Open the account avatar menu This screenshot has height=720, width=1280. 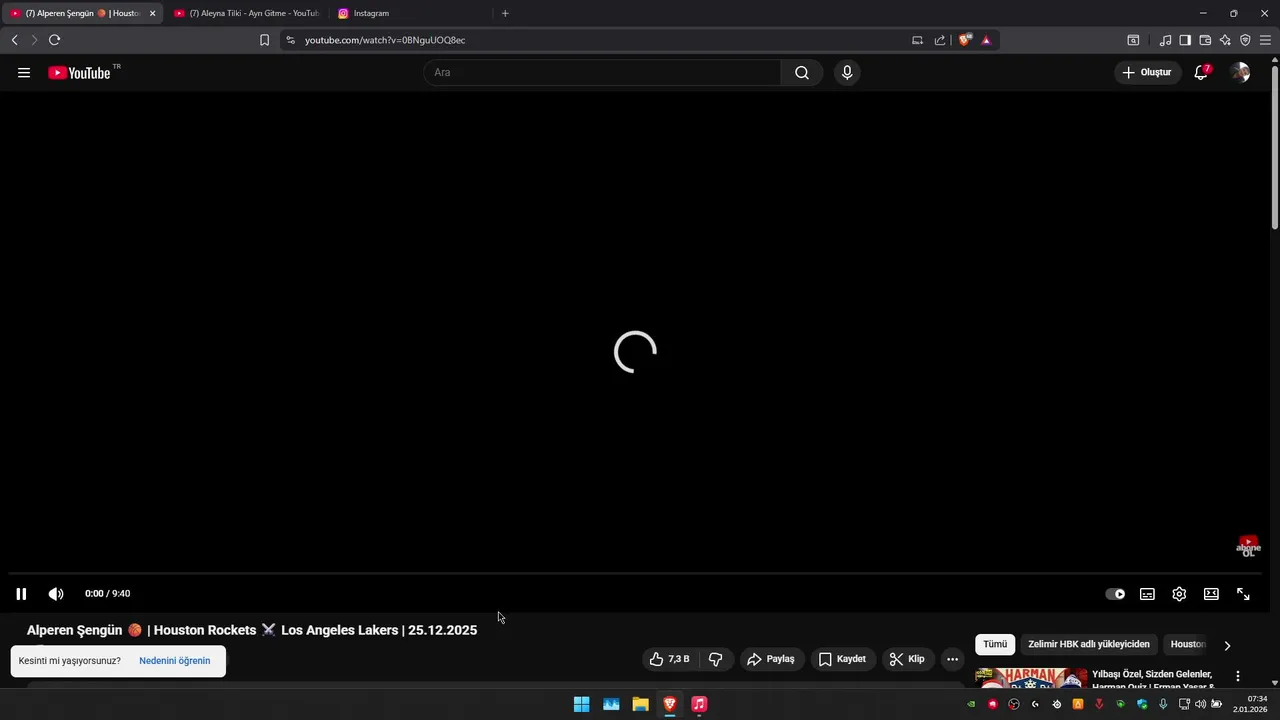coord(1240,72)
